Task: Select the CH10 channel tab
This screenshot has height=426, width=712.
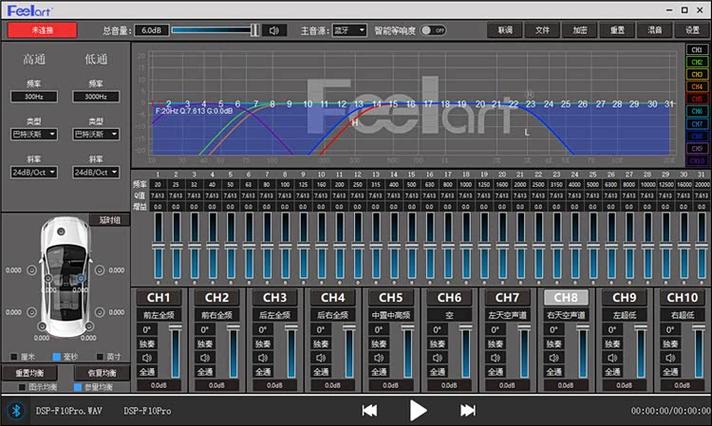Action: [x=682, y=298]
